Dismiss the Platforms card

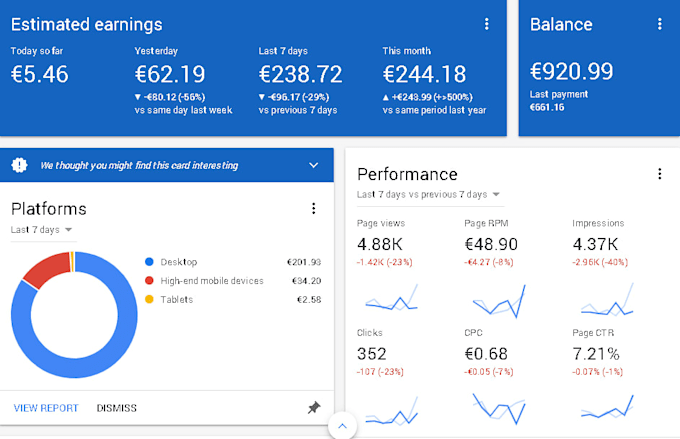[117, 408]
